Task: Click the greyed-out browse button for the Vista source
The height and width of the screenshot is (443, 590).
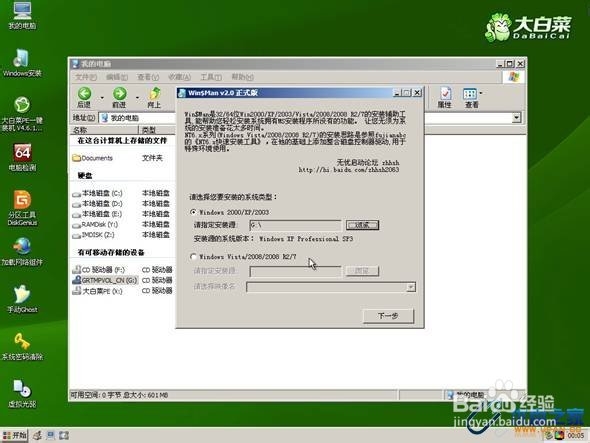Action: (362, 271)
